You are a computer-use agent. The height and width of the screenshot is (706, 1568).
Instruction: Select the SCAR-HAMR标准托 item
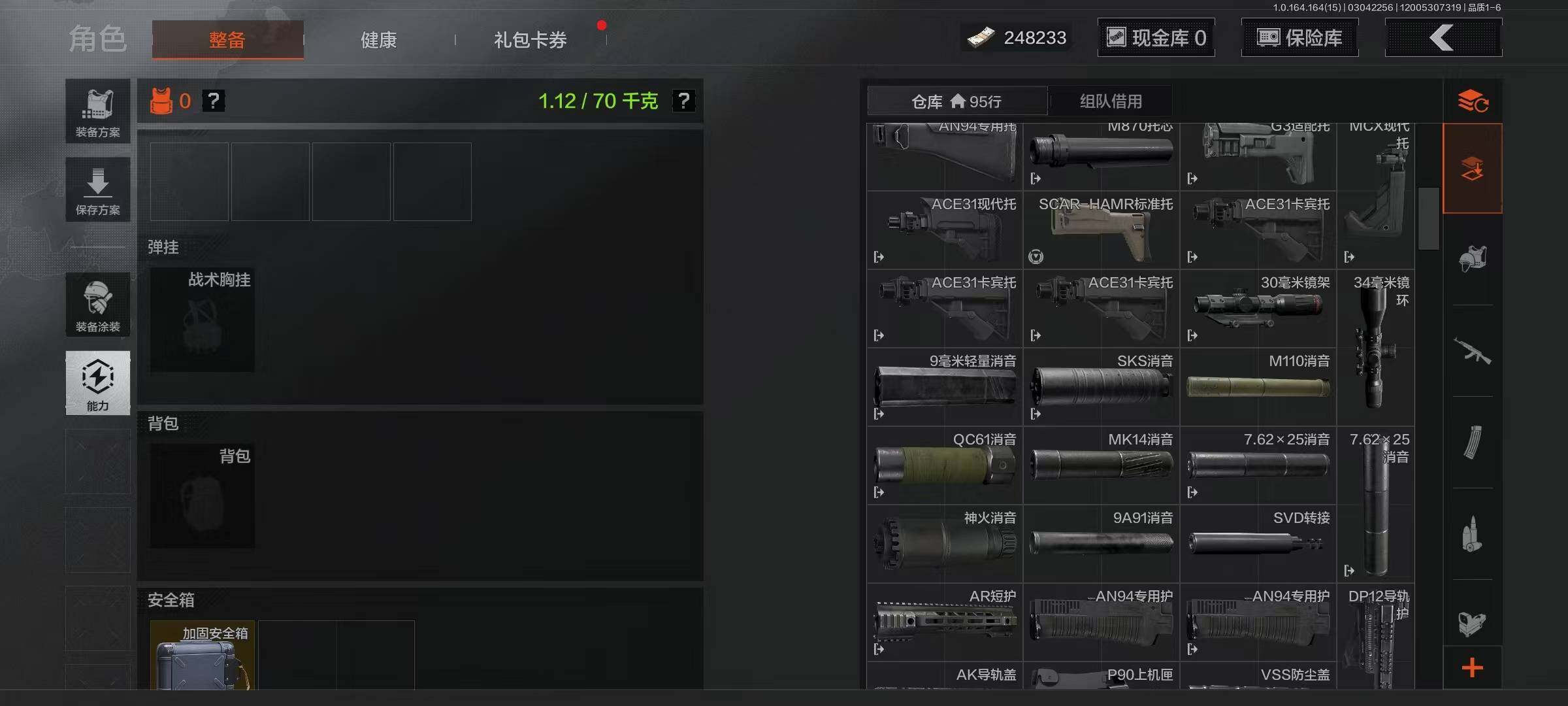(x=1102, y=230)
